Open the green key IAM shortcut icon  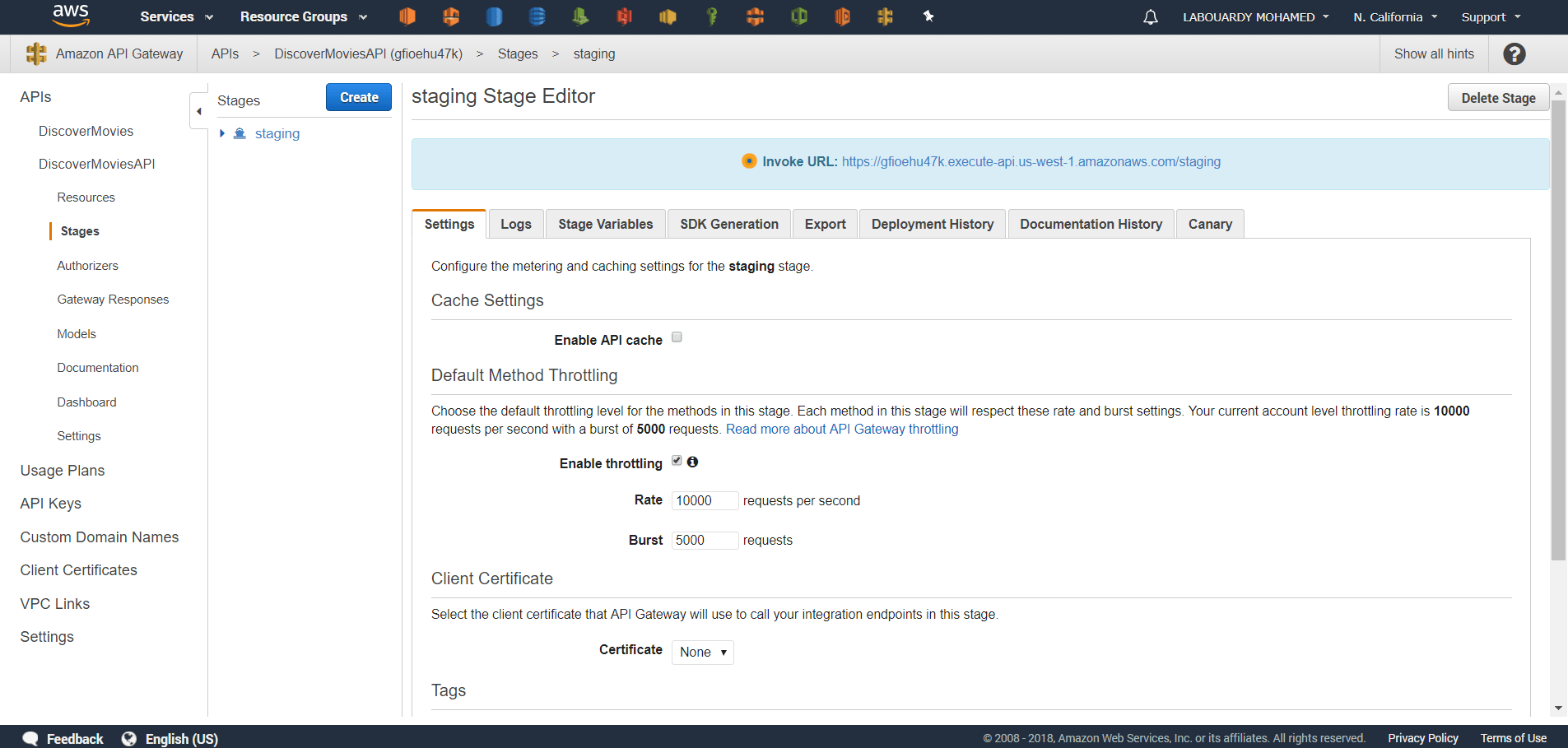[712, 16]
